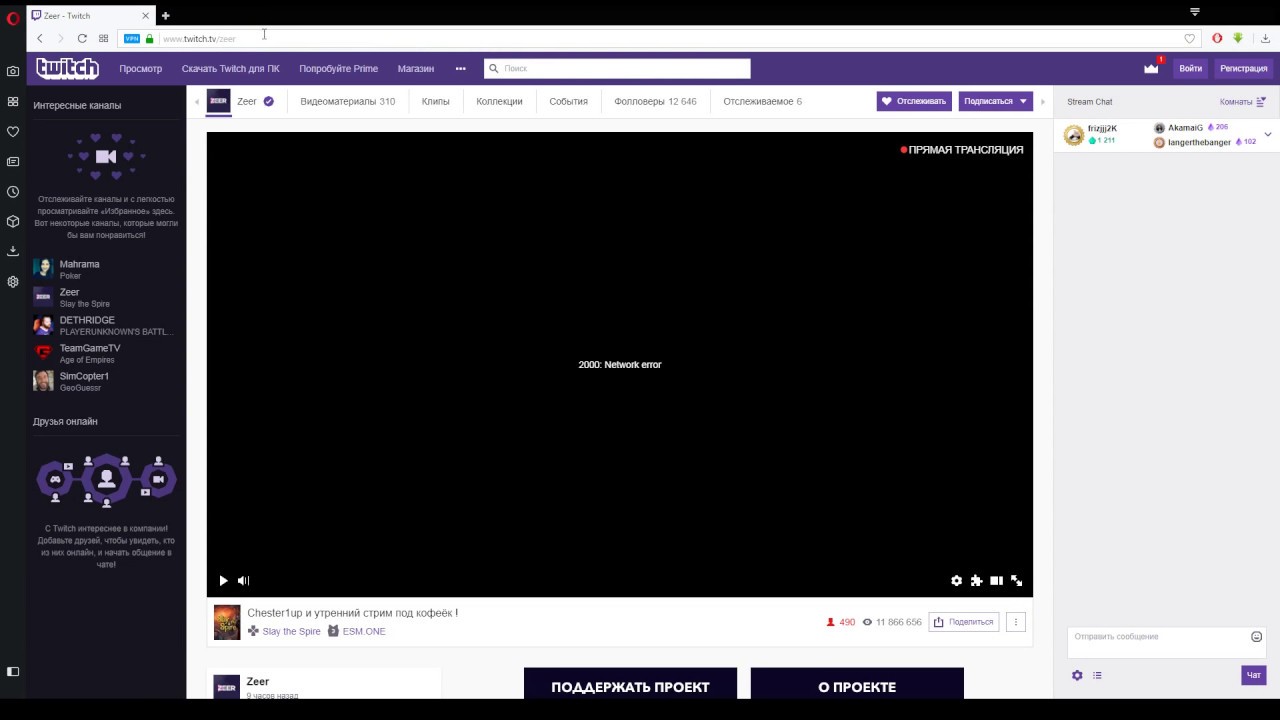Open chat viewer list icon
This screenshot has width=1280, height=720.
tap(1097, 675)
